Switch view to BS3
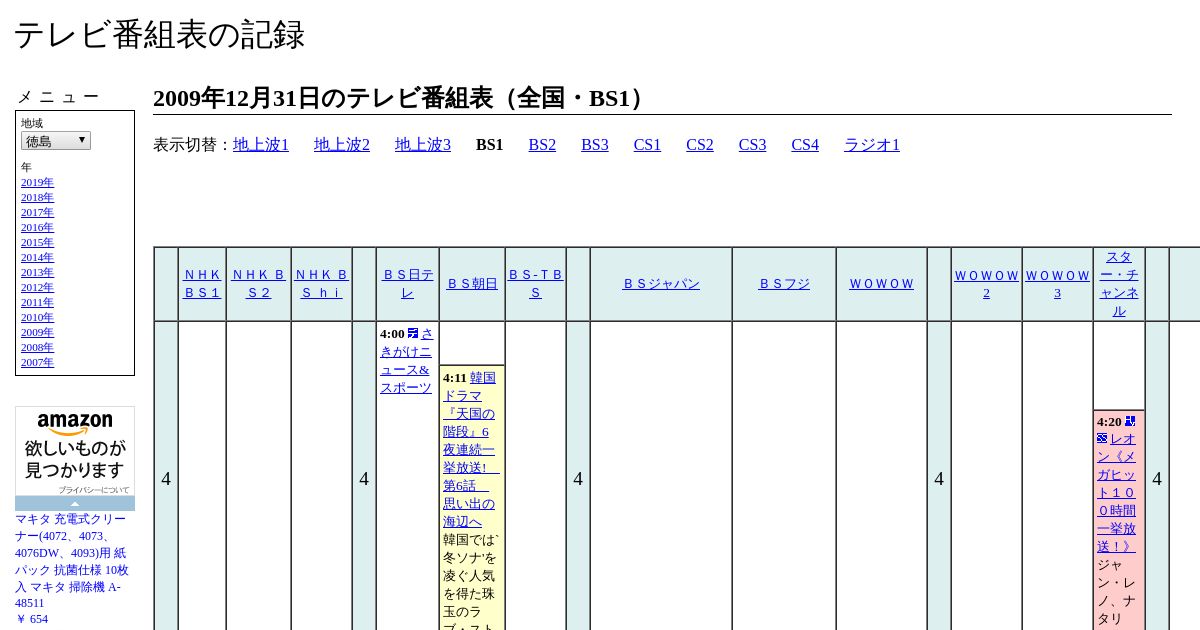 (x=595, y=145)
